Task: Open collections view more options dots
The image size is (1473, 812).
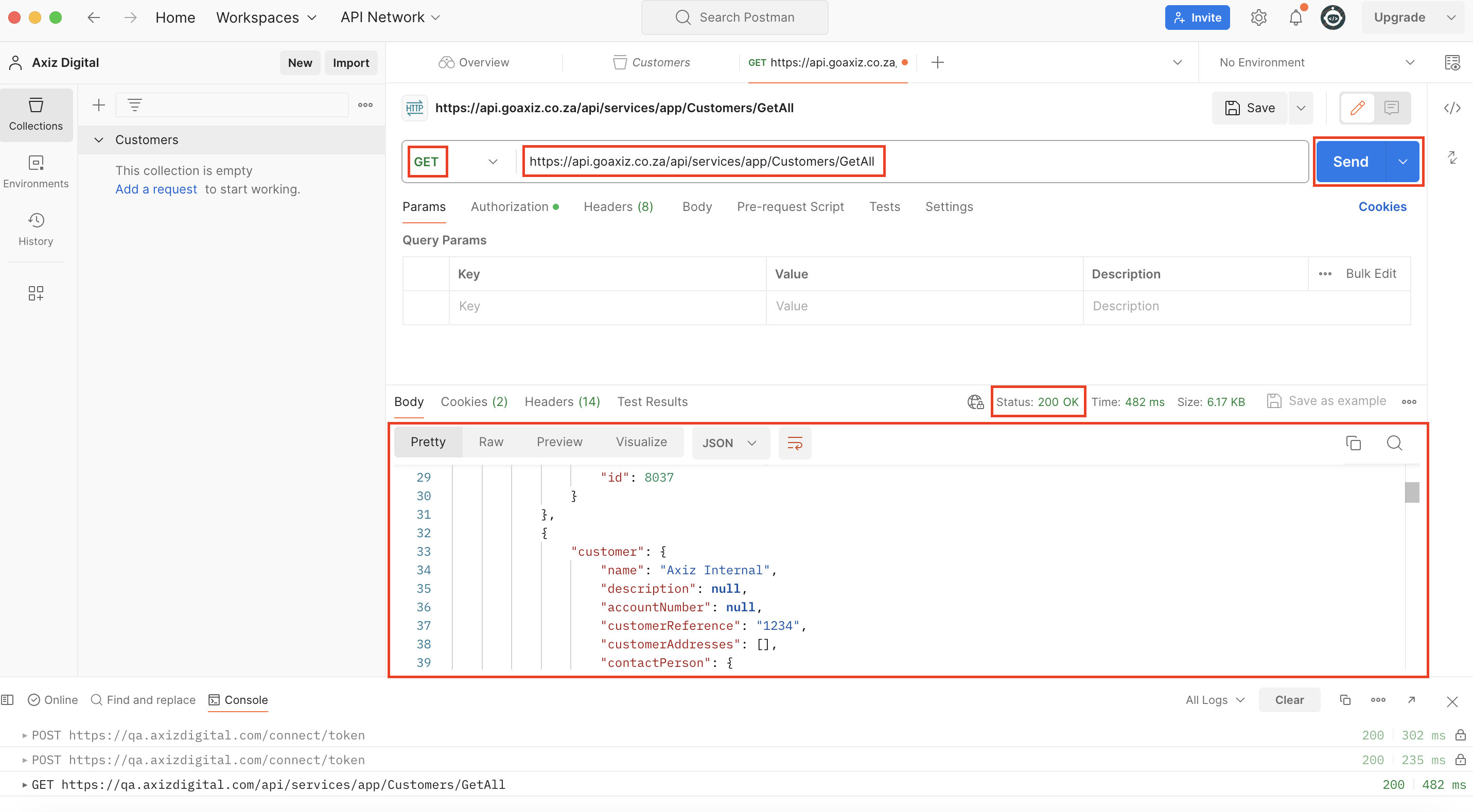Action: click(365, 105)
